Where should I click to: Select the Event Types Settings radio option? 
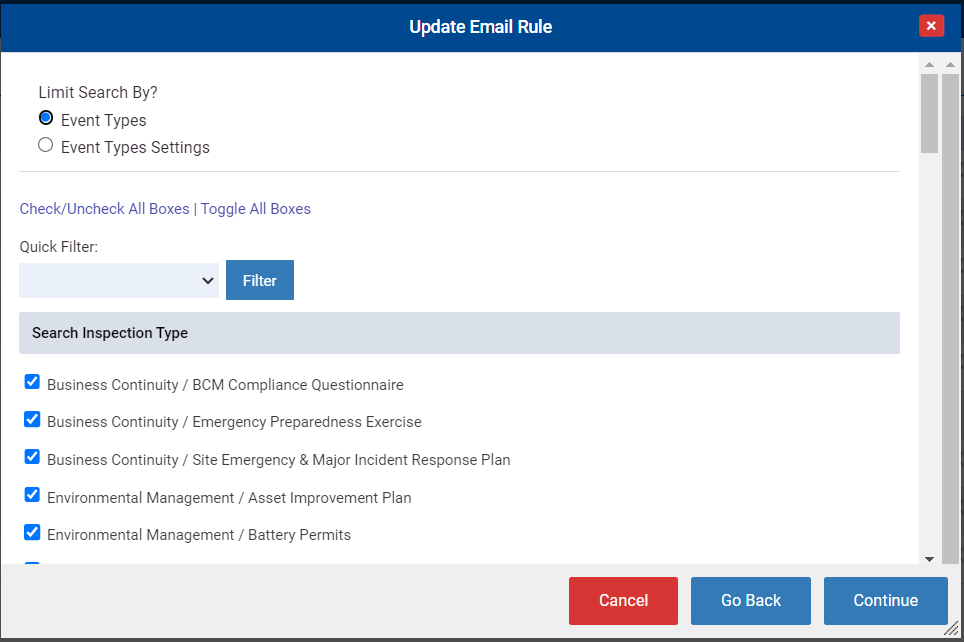pos(45,145)
